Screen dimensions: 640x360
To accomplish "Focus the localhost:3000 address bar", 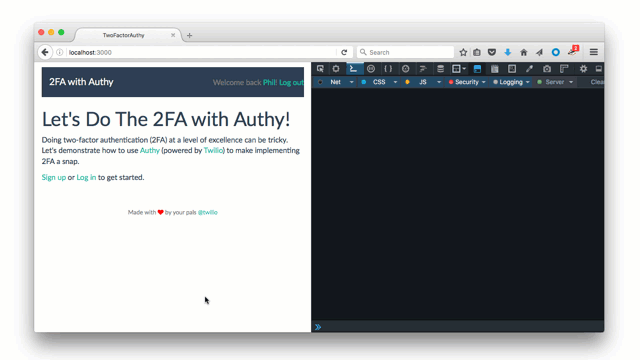I will pos(202,52).
